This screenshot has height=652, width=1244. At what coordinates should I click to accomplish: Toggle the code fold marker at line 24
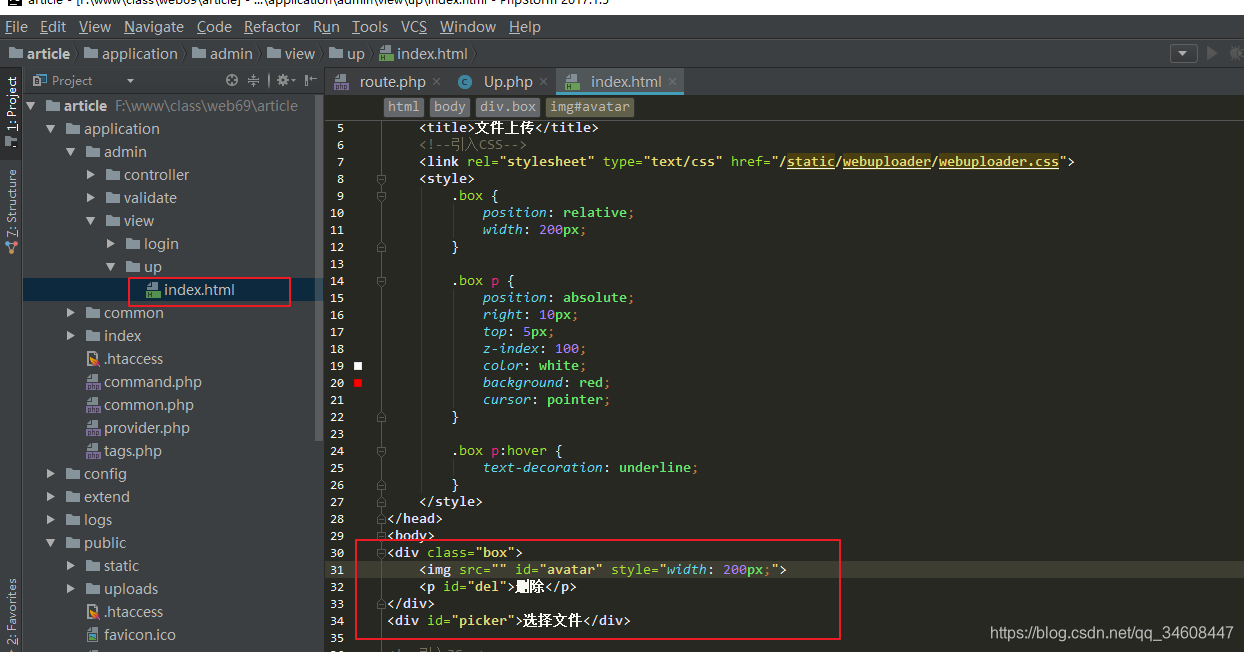point(381,451)
